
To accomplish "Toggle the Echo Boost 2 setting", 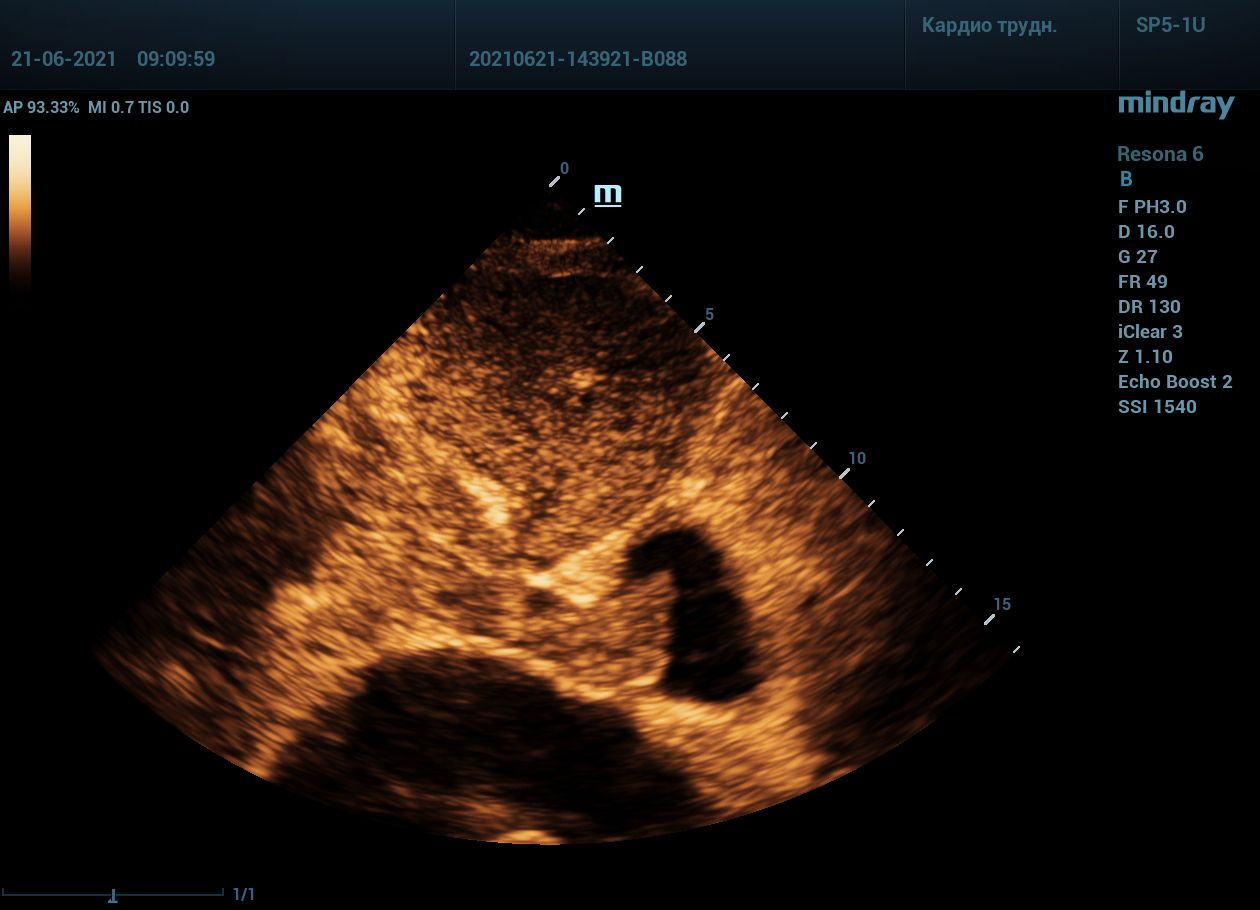I will [1175, 382].
